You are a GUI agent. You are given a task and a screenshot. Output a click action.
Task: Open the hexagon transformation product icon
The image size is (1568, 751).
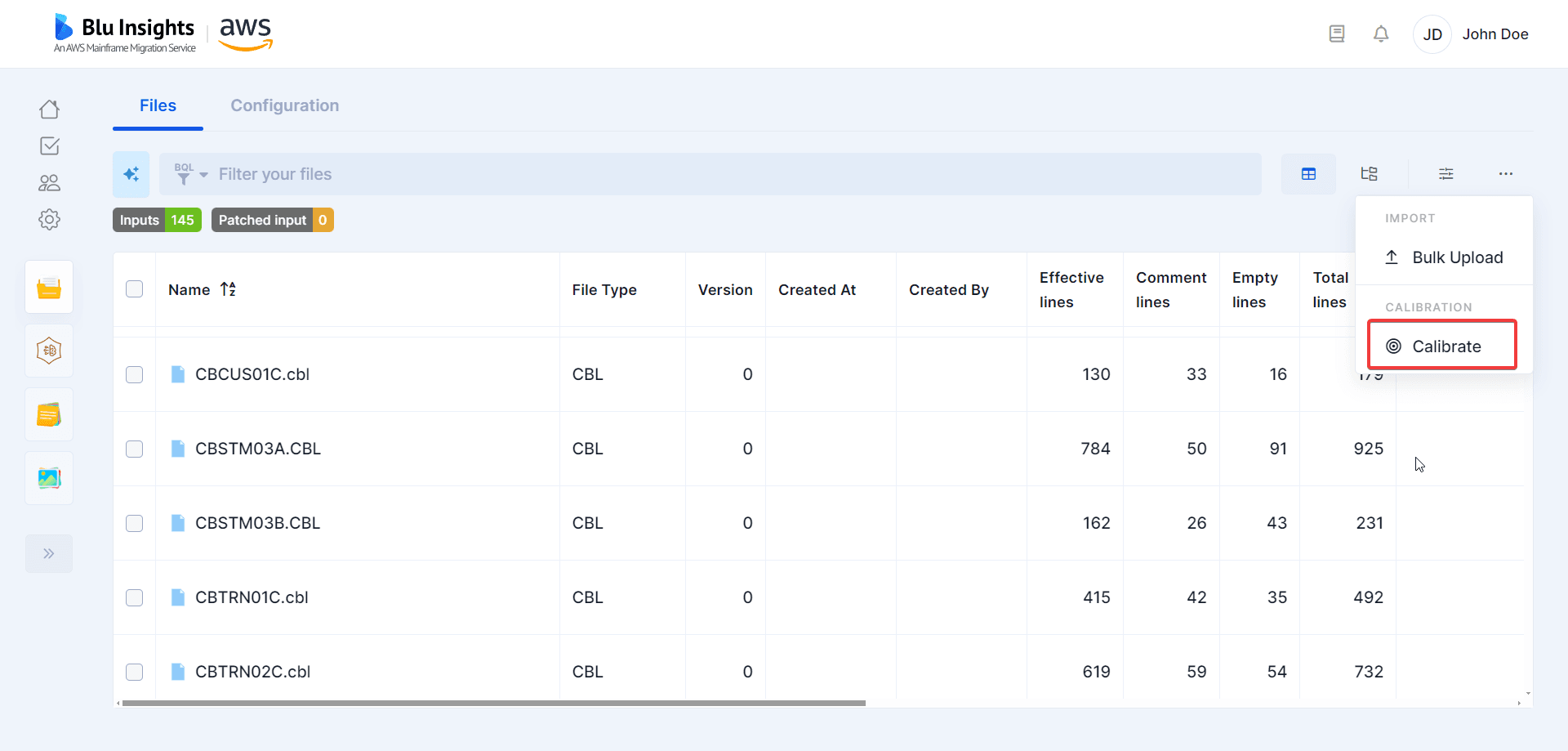click(x=49, y=351)
